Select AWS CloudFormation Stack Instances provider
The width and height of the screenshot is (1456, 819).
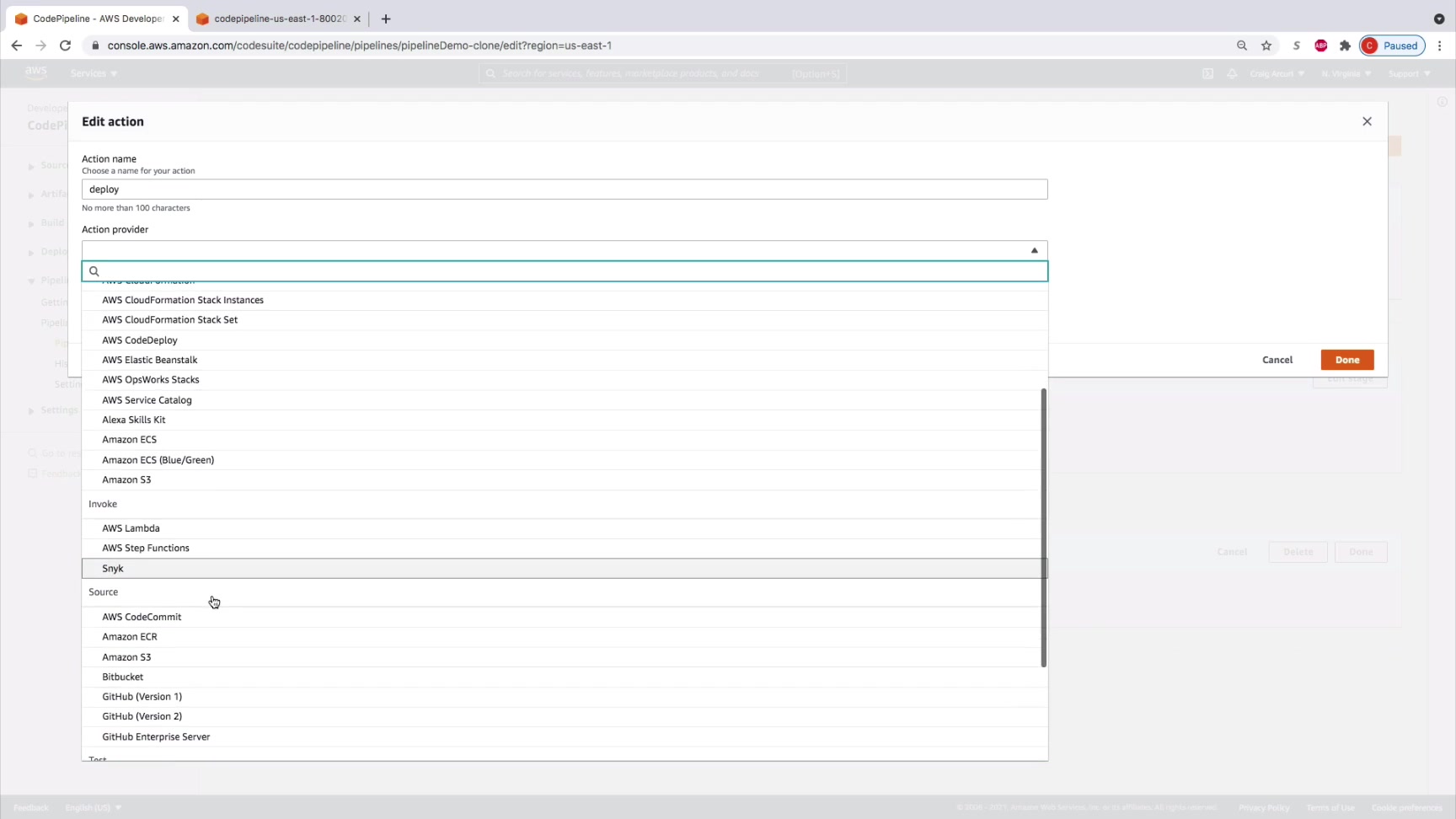point(565,300)
